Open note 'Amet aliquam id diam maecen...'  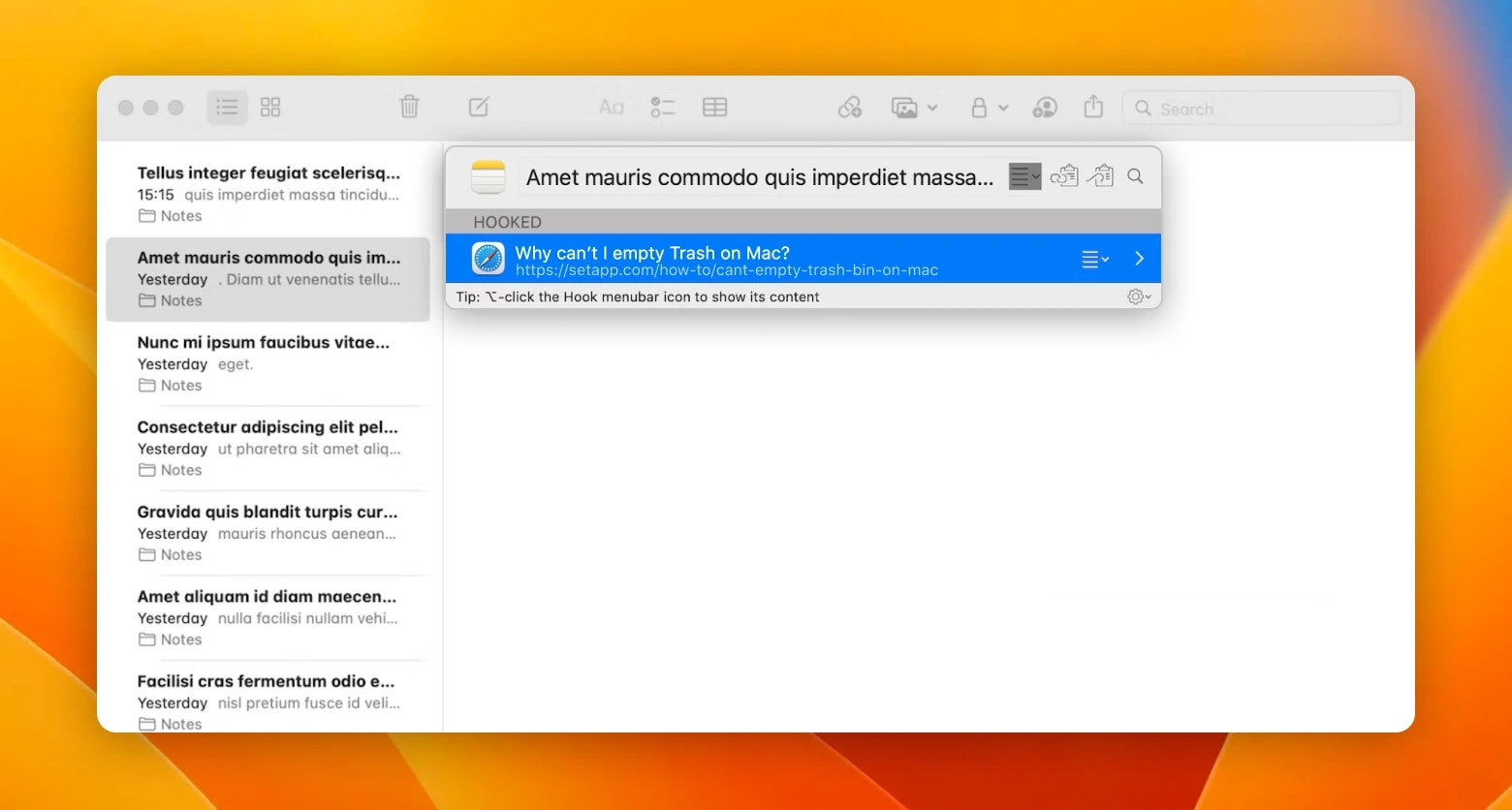click(x=268, y=617)
